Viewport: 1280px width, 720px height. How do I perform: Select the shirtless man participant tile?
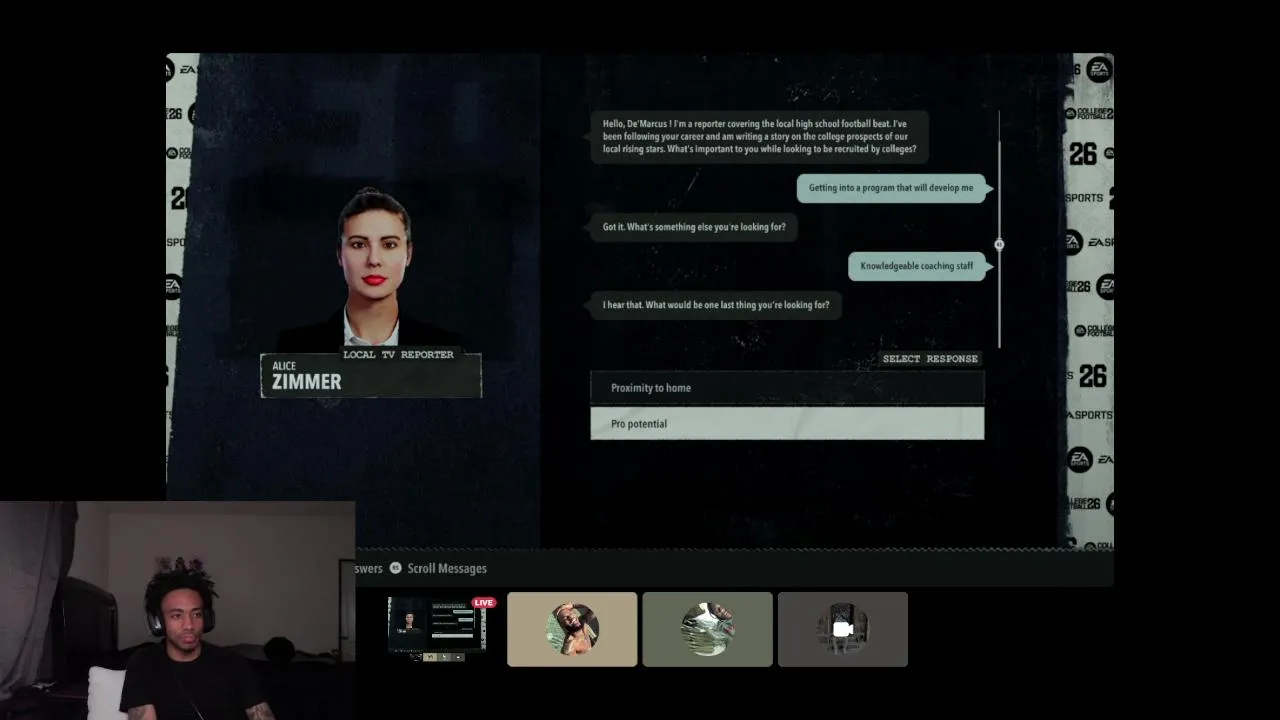pyautogui.click(x=572, y=629)
